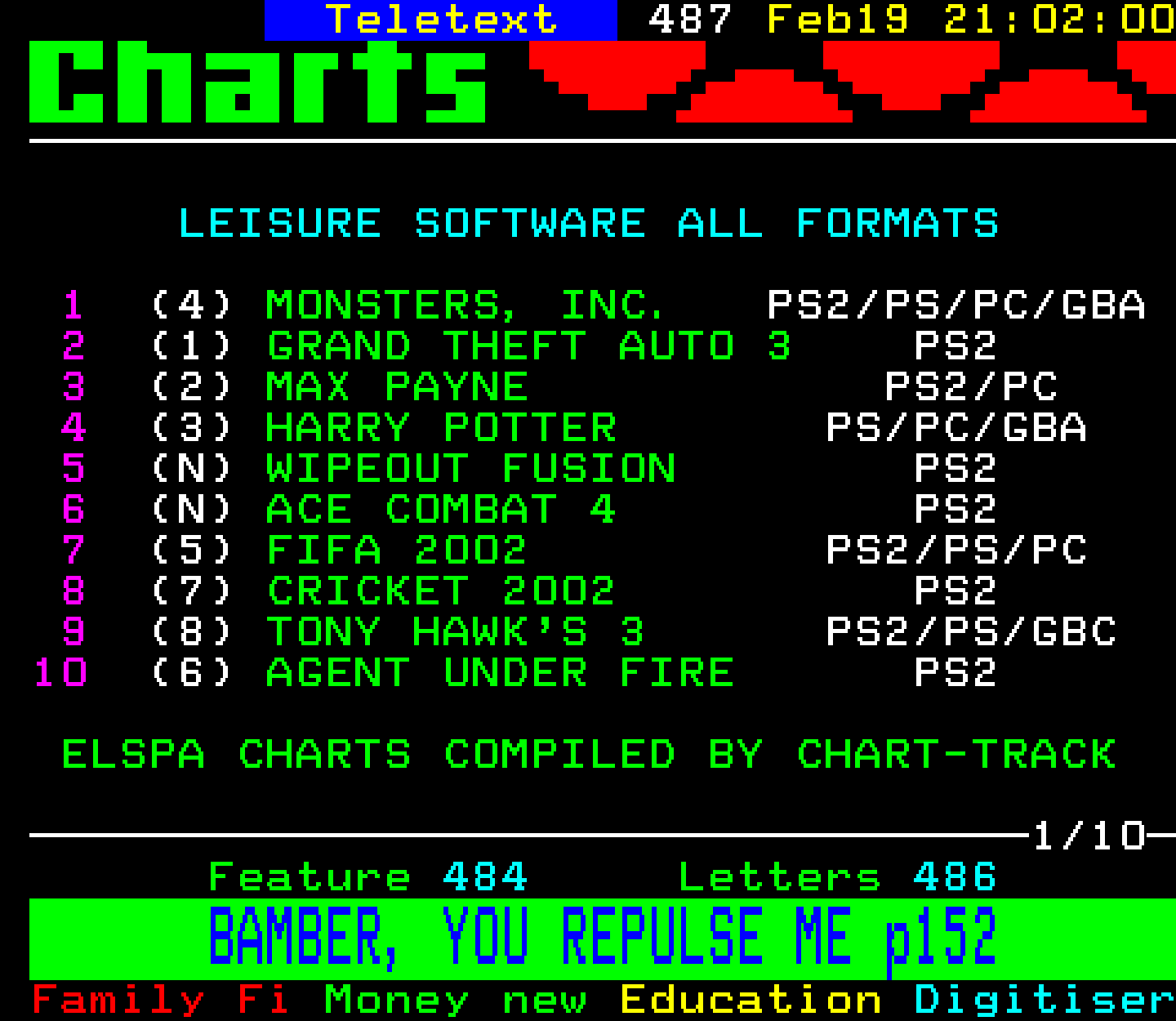Click the BAMBER, YOU REPULSE ME p152 banner
Image resolution: width=1176 pixels, height=1021 pixels.
pos(602,939)
